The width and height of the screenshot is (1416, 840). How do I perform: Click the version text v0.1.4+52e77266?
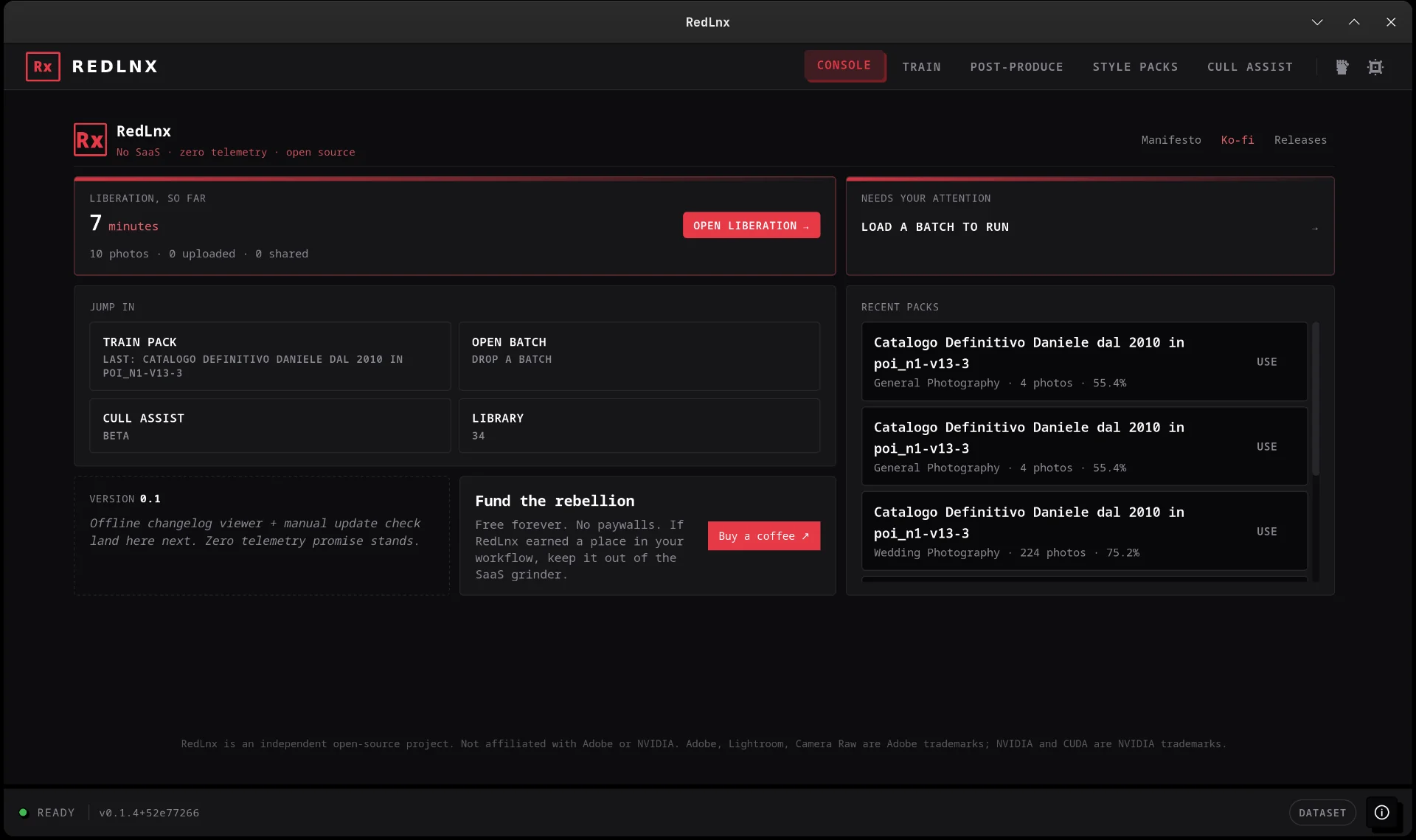click(149, 813)
